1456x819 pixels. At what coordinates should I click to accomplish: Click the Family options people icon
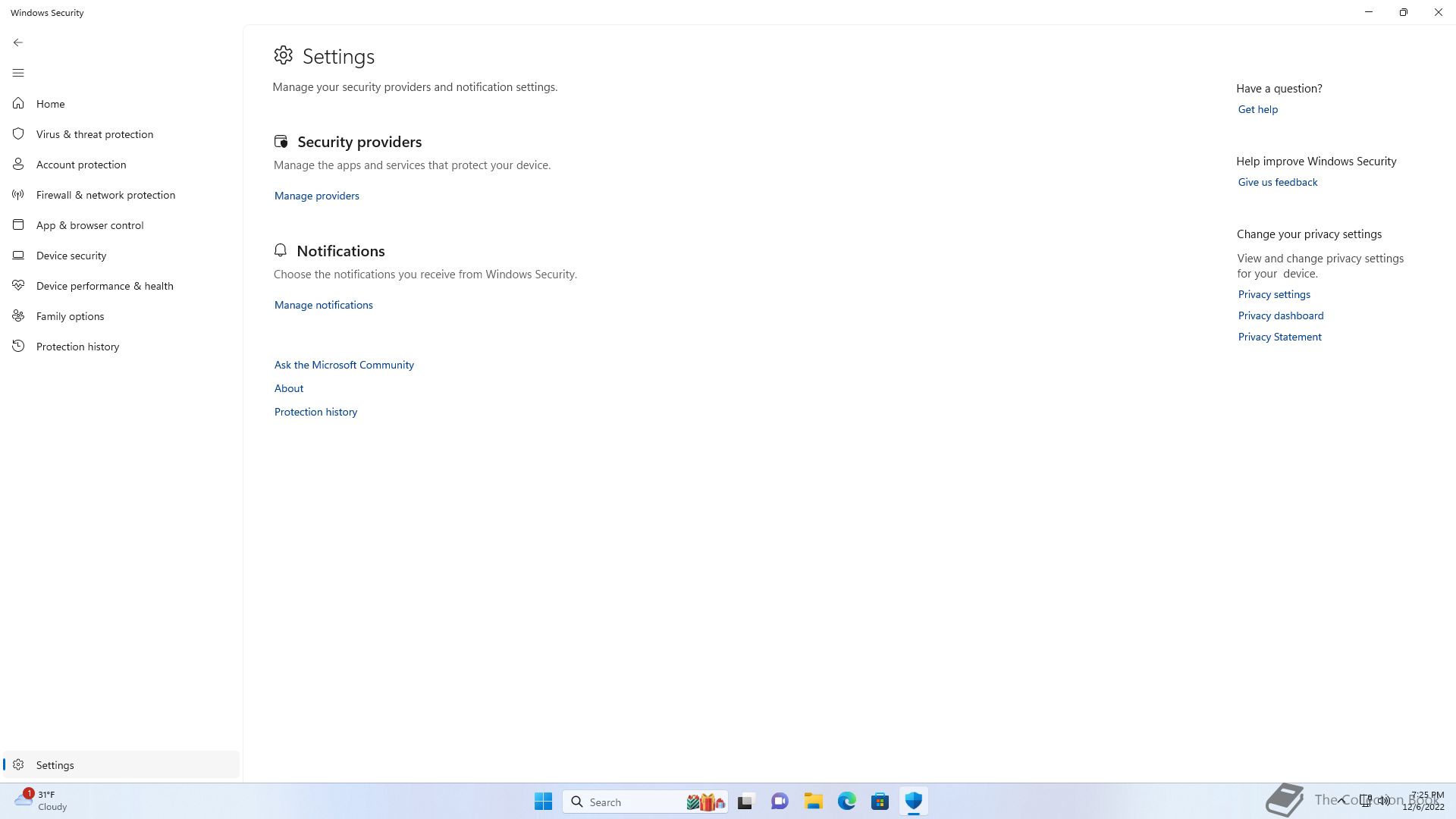pos(18,316)
